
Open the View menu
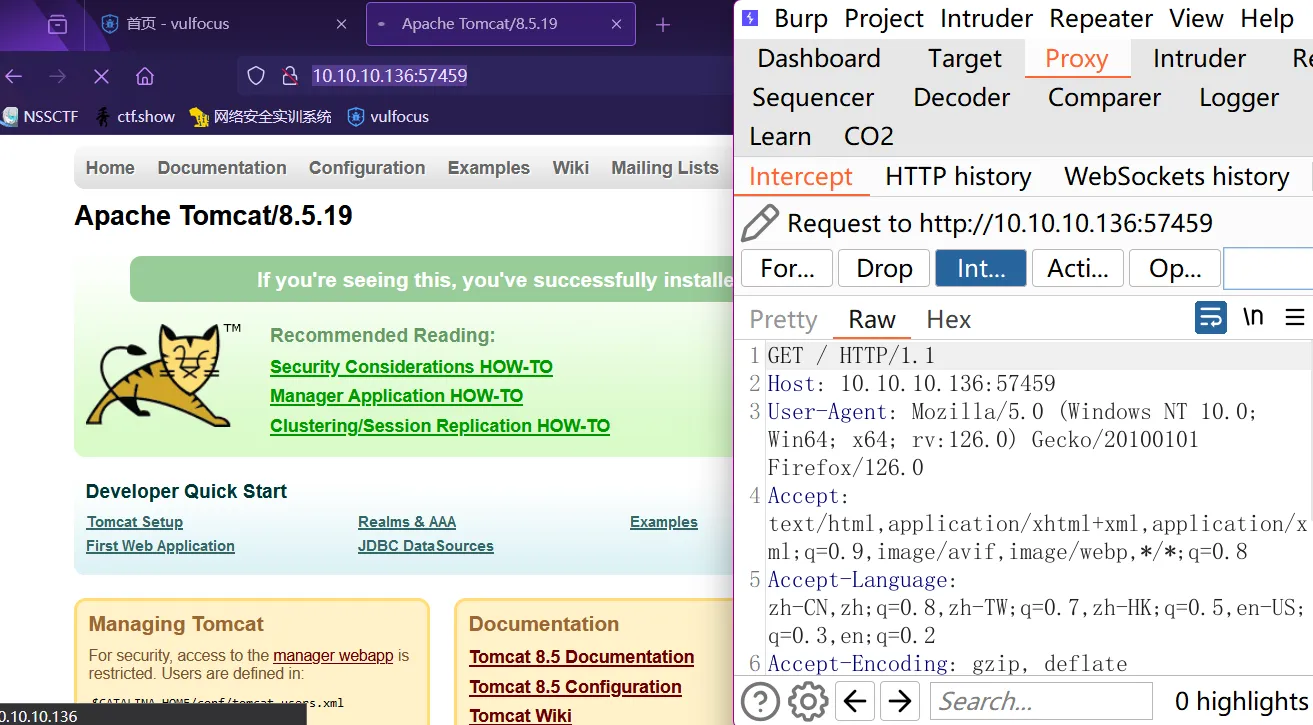(1196, 19)
